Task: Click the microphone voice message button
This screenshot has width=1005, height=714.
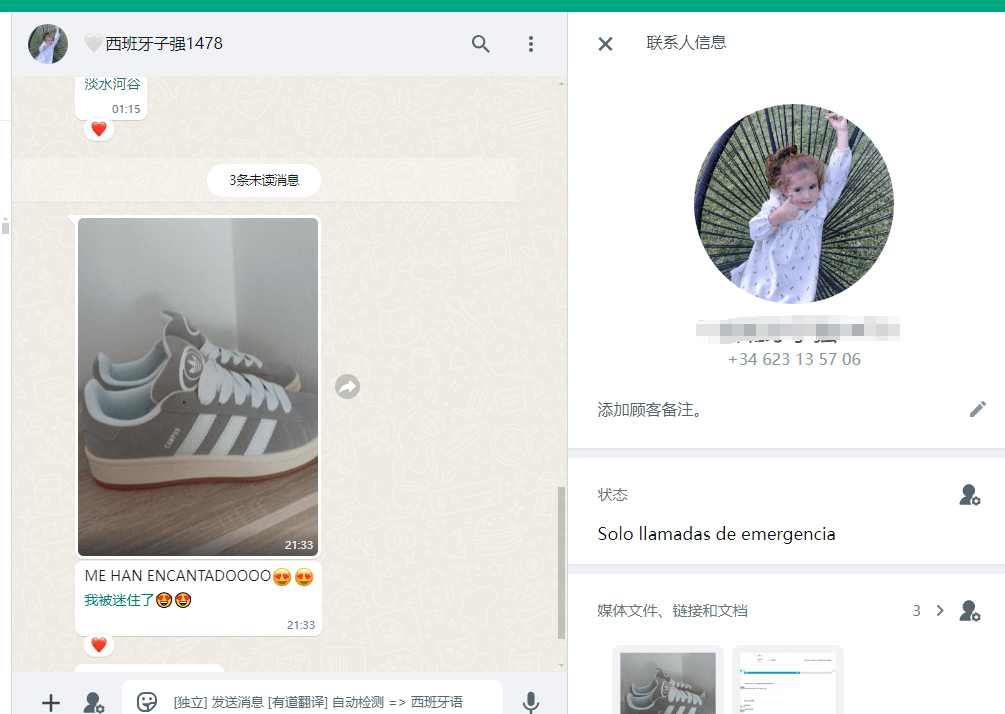Action: [531, 702]
